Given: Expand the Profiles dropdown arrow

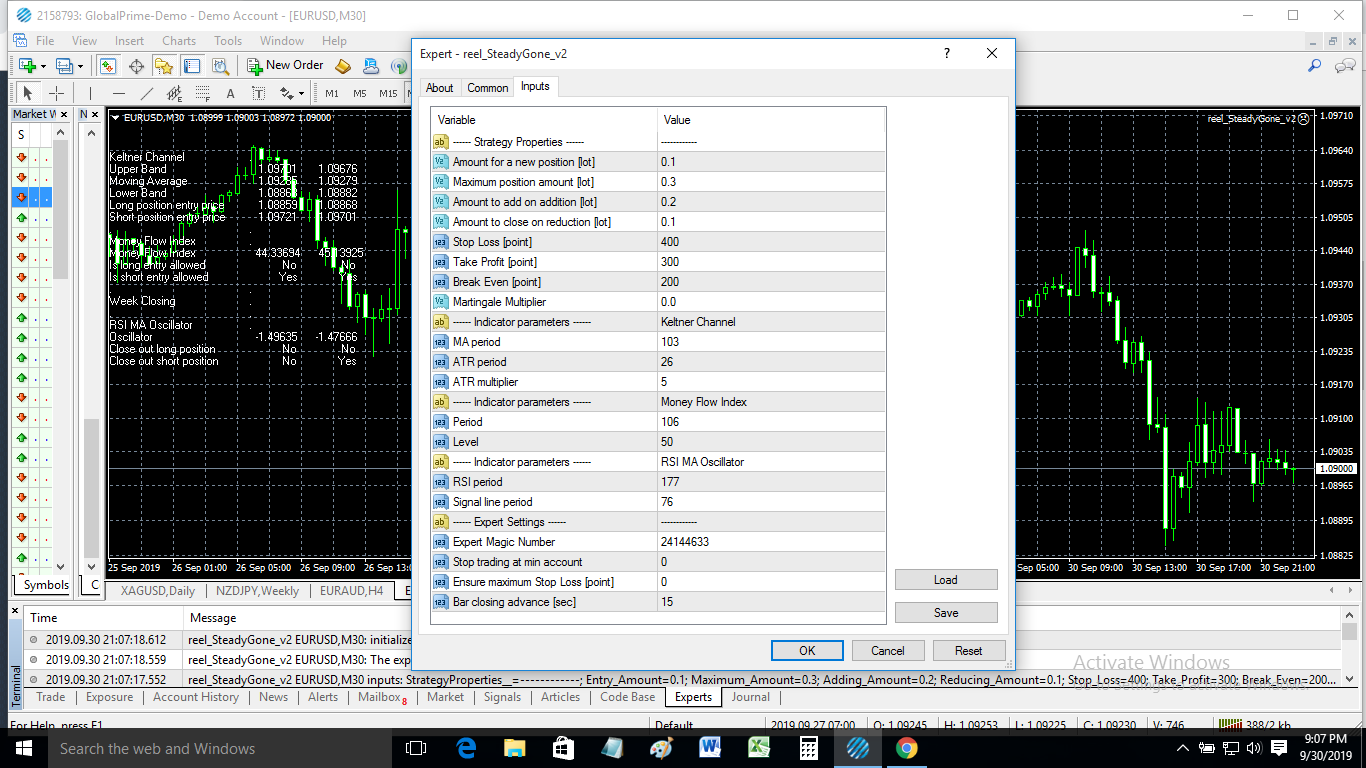Looking at the screenshot, I should tap(82, 66).
